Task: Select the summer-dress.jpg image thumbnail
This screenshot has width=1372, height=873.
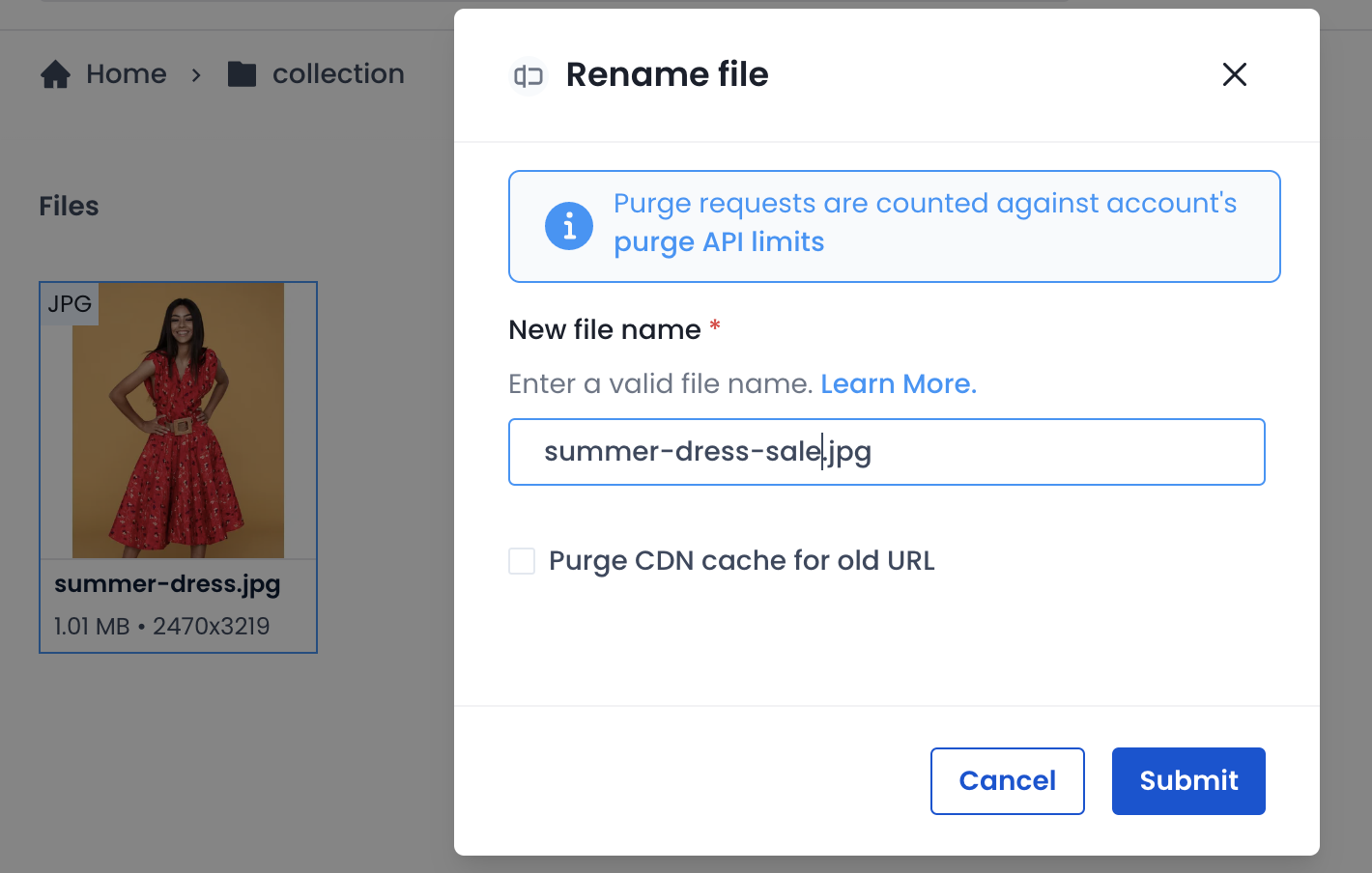Action: [178, 420]
